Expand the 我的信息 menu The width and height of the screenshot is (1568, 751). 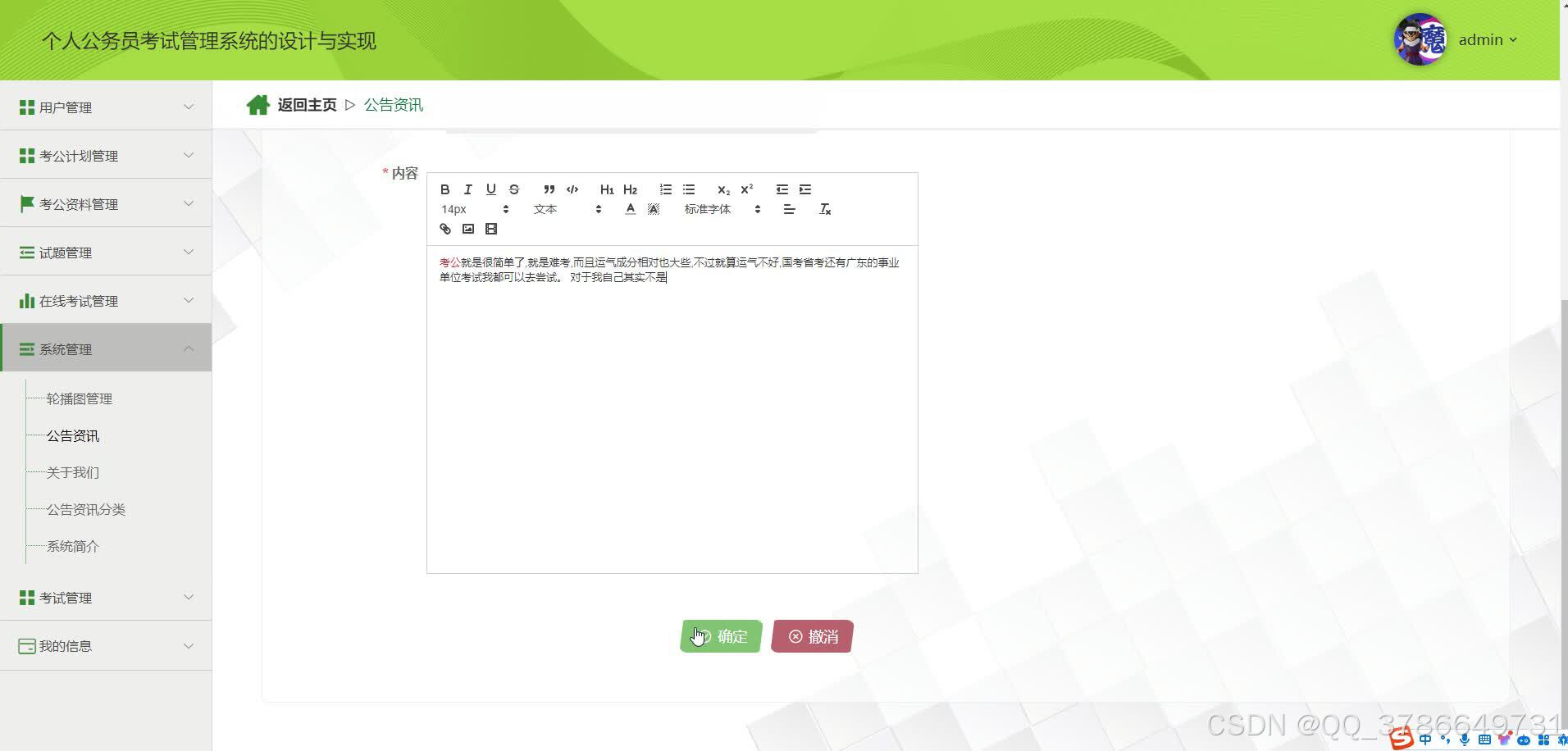[106, 645]
